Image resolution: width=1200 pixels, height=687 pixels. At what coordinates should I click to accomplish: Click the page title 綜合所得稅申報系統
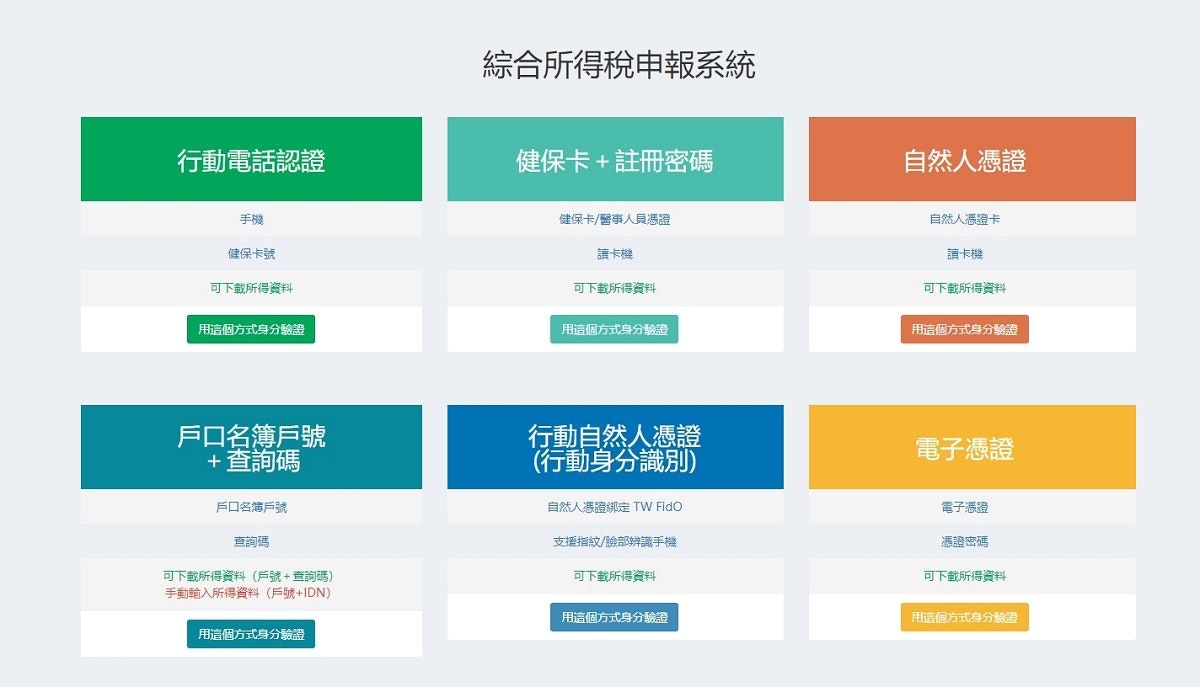pos(619,65)
